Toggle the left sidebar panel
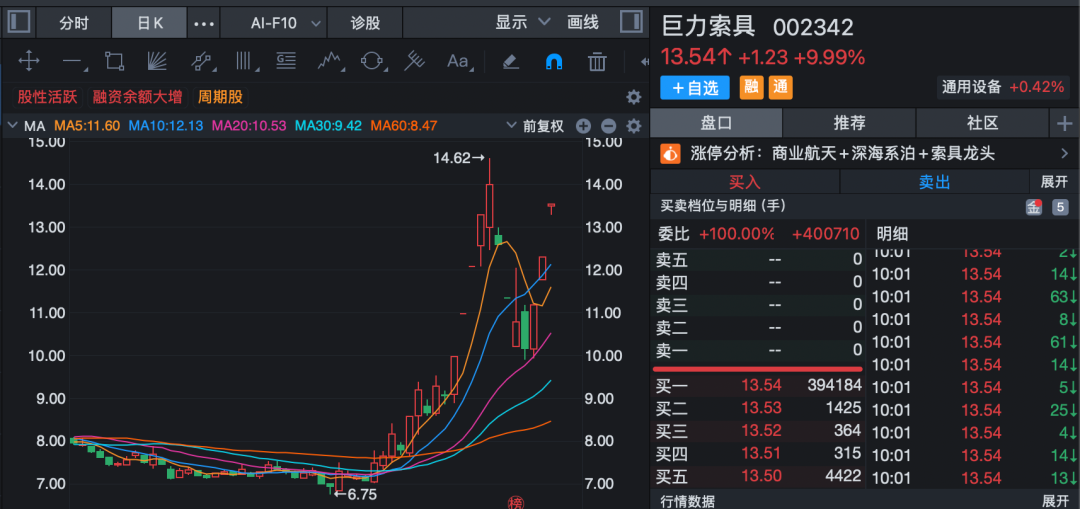 (x=19, y=22)
